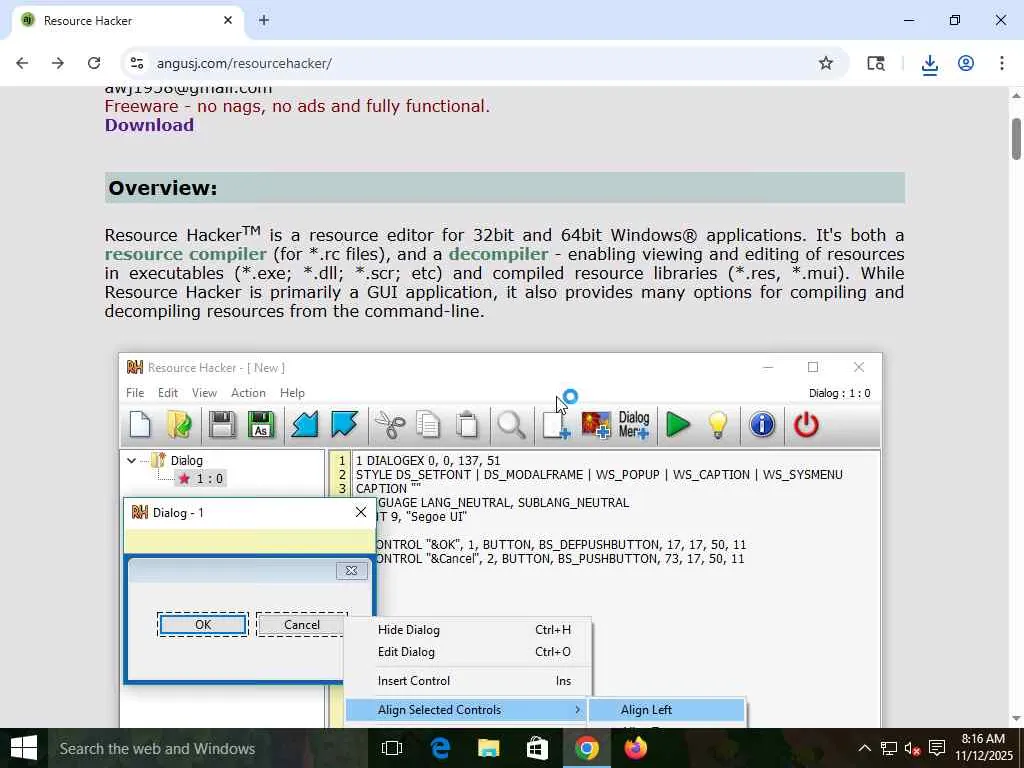Click the browser Back arrow
Viewport: 1024px width, 768px height.
[22, 63]
